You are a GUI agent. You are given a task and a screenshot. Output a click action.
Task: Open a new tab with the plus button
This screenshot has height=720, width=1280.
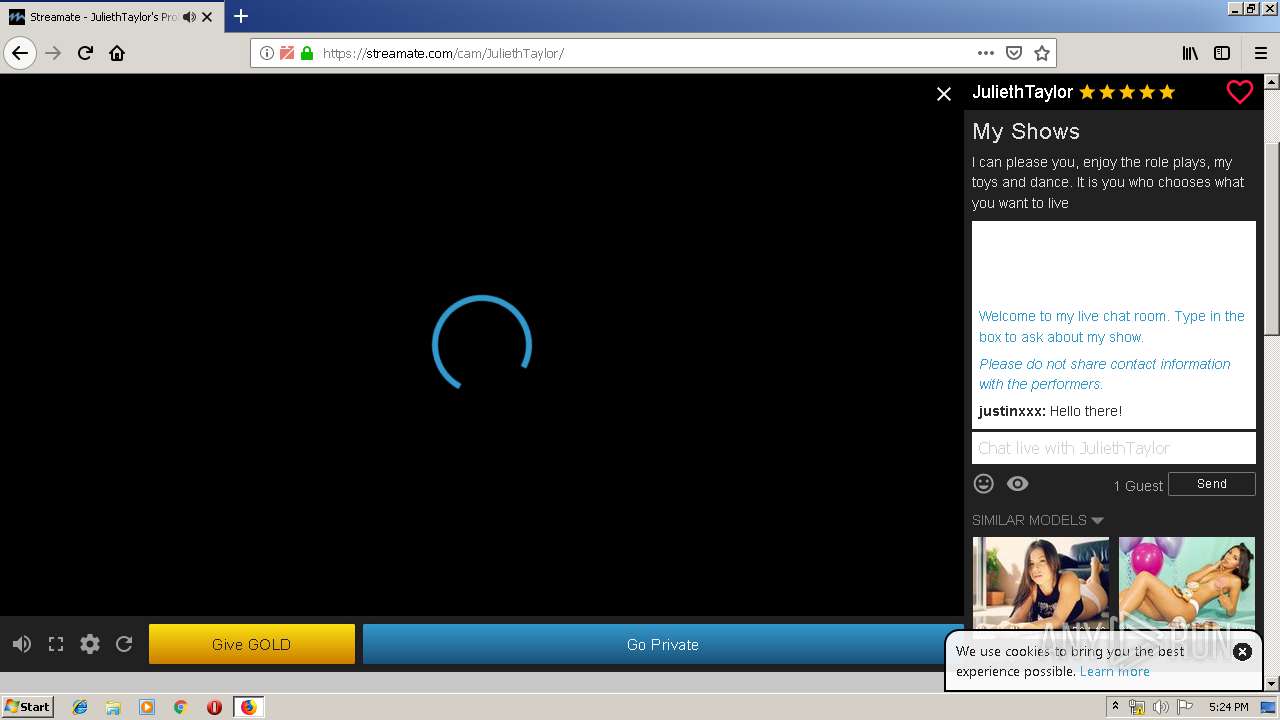click(241, 16)
